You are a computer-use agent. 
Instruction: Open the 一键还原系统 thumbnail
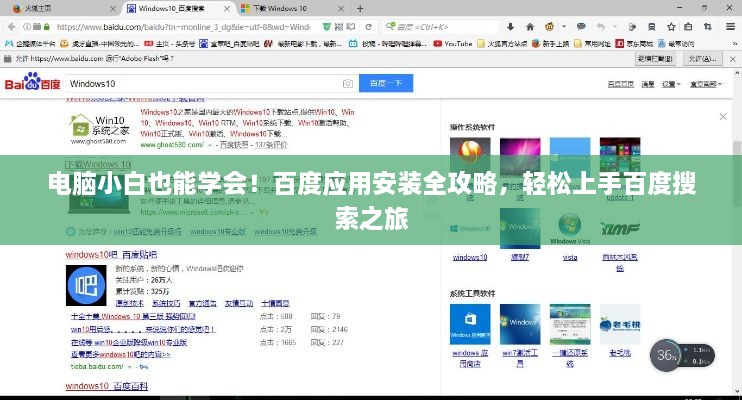pos(570,325)
